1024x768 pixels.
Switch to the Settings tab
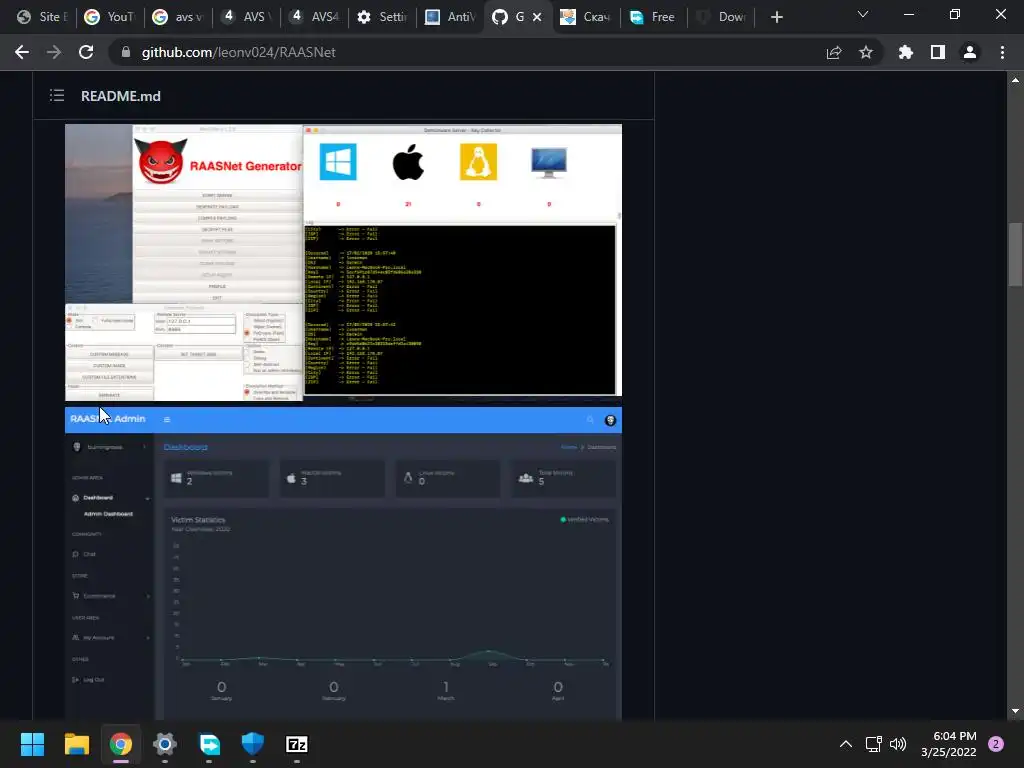(x=382, y=17)
